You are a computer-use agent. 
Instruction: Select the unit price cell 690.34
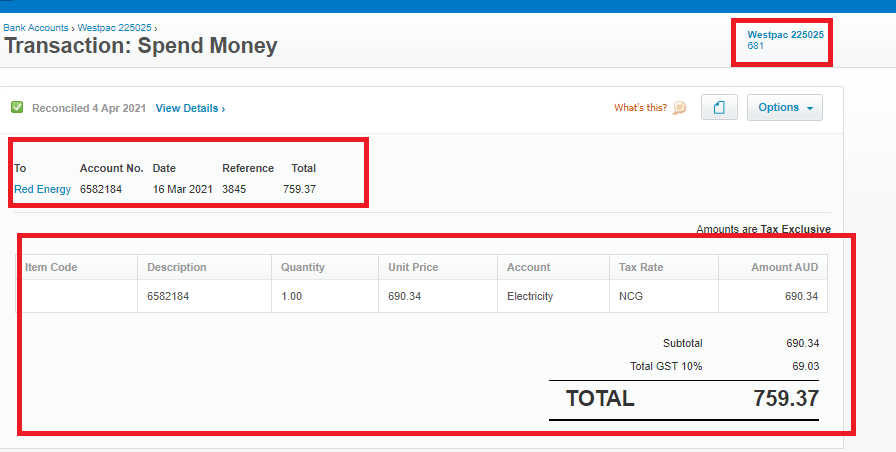pos(438,296)
